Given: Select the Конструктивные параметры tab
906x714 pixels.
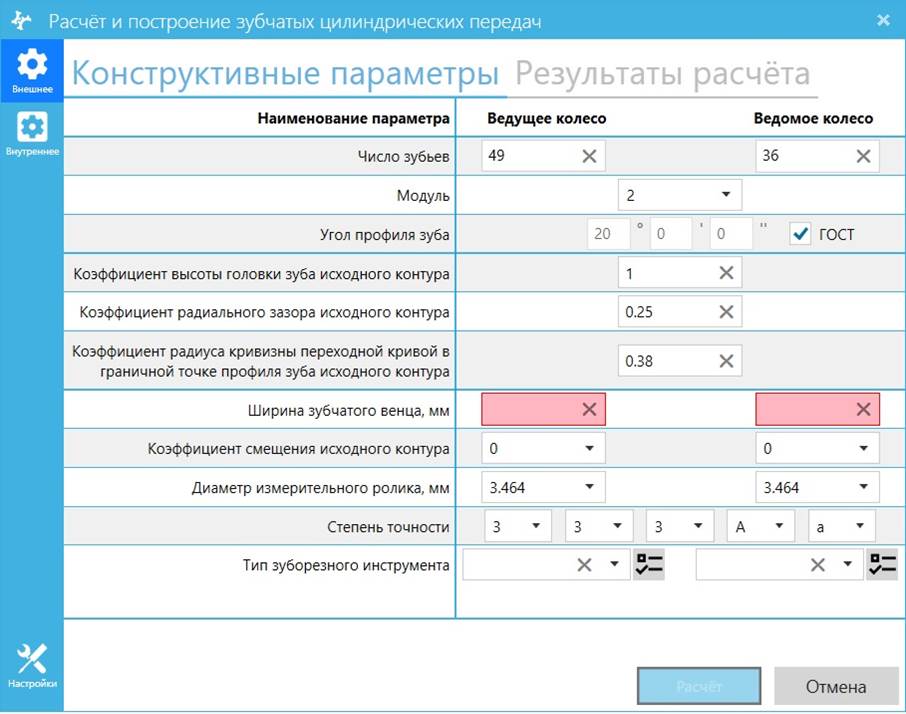Looking at the screenshot, I should coord(285,75).
